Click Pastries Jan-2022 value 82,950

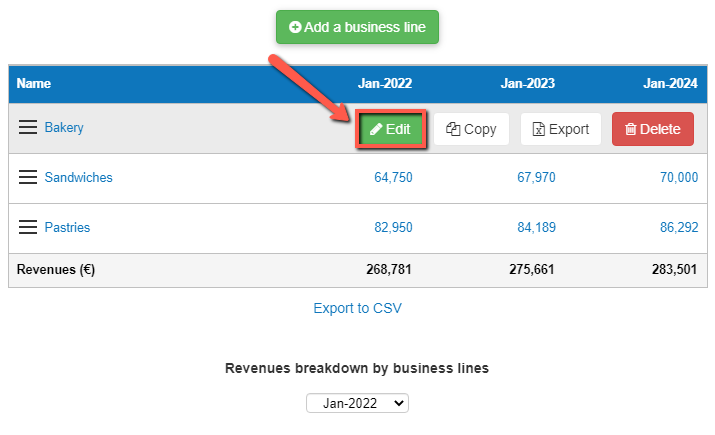point(393,228)
